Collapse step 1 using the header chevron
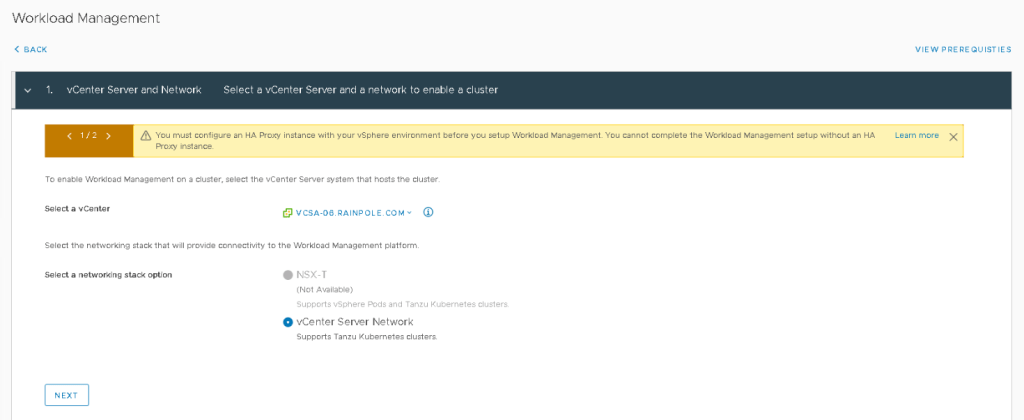1024x420 pixels. click(x=28, y=90)
